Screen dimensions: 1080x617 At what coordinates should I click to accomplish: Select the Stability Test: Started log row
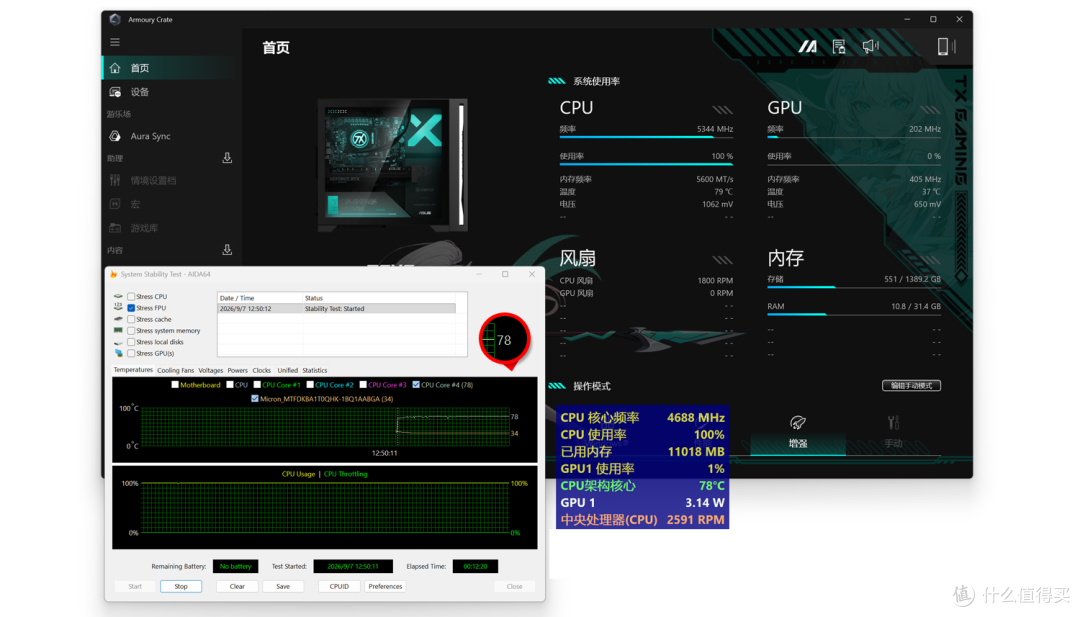tap(337, 308)
